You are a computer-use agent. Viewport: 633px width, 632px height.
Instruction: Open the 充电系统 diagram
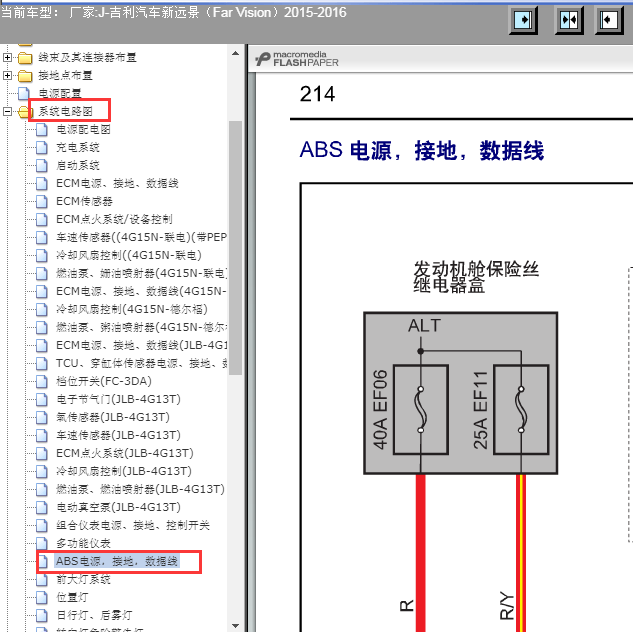coord(78,147)
